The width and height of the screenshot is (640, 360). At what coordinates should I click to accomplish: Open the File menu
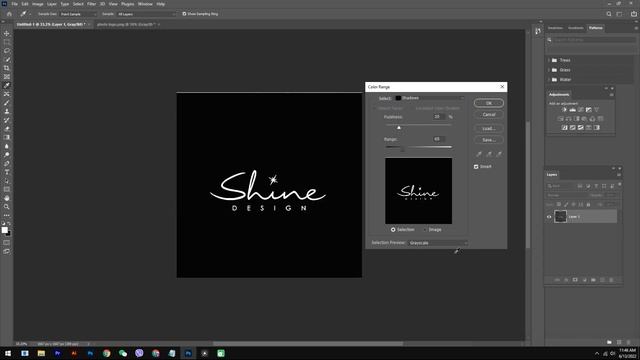point(14,4)
